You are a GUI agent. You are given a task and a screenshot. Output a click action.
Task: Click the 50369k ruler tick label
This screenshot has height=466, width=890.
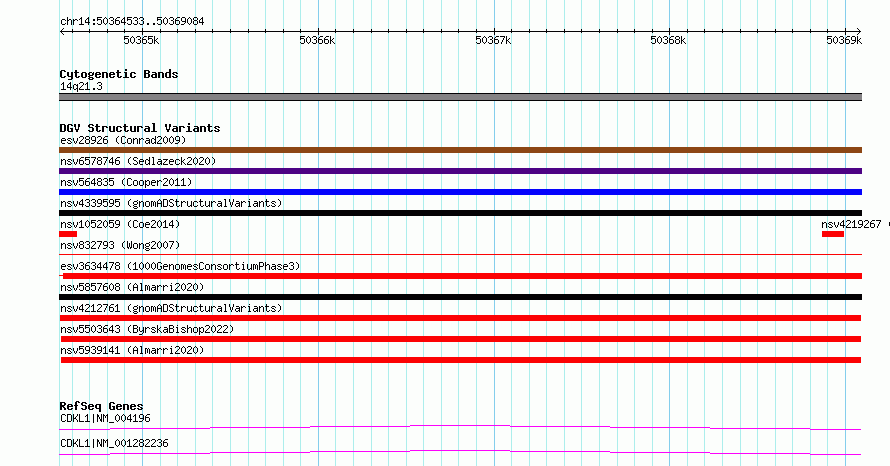[844, 40]
